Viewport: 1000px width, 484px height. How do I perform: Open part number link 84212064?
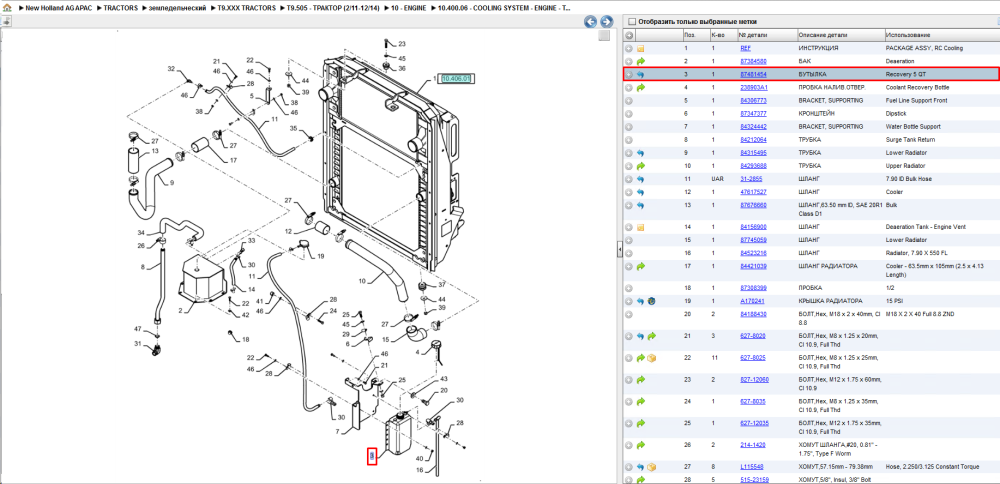[x=753, y=140]
